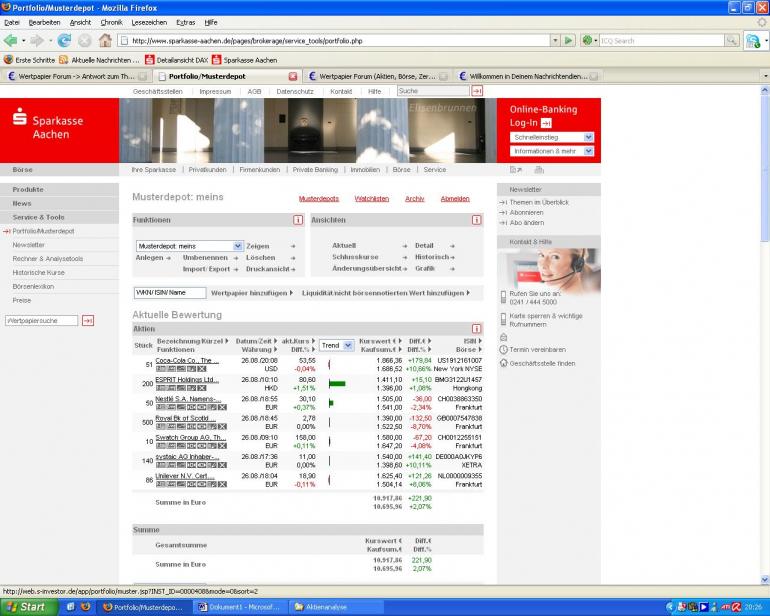Screen dimensions: 770x616
Task: Open Dokument1 Microsoft Word in taskbar
Action: tap(240, 607)
